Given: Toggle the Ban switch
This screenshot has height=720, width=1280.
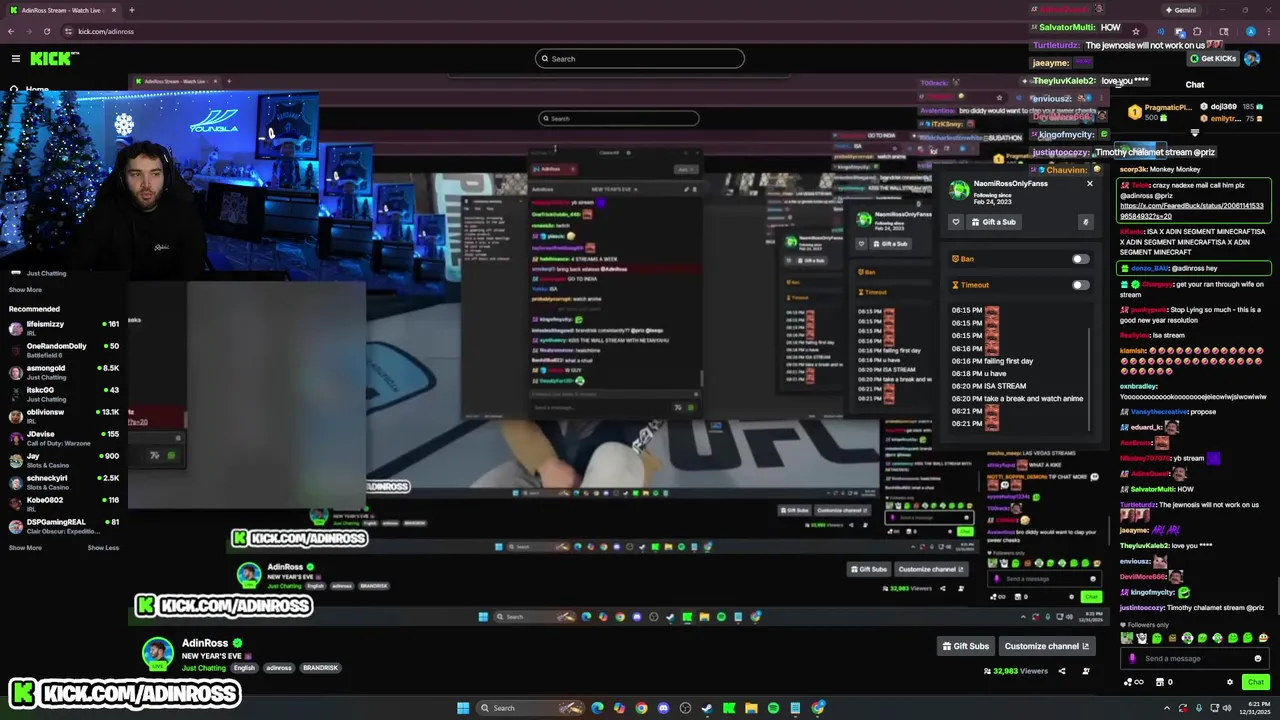Looking at the screenshot, I should pyautogui.click(x=1080, y=259).
